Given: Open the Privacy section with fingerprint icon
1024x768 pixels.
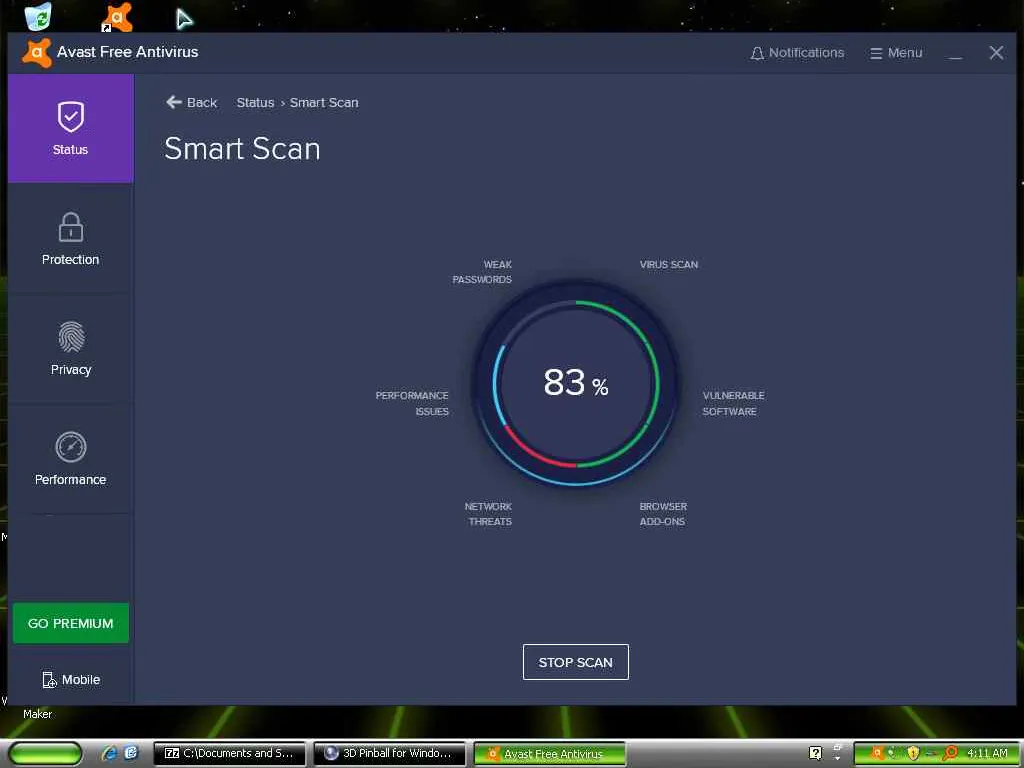Looking at the screenshot, I should [x=71, y=348].
